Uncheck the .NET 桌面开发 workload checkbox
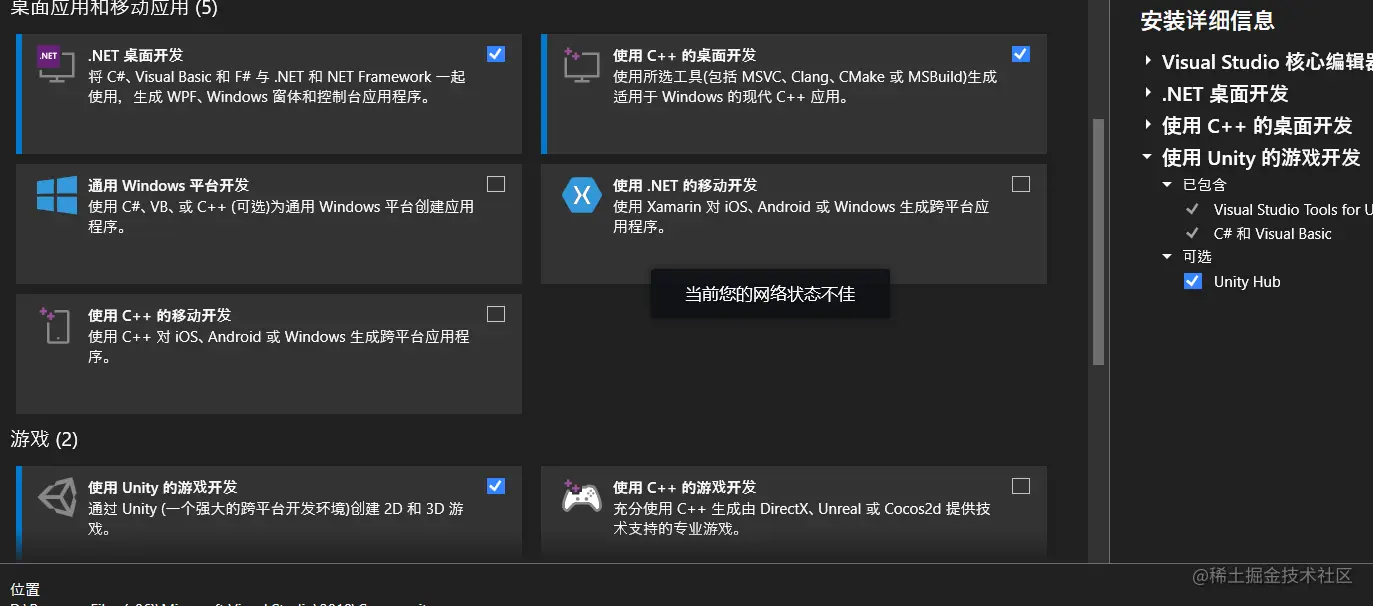The image size is (1373, 606). (x=496, y=54)
